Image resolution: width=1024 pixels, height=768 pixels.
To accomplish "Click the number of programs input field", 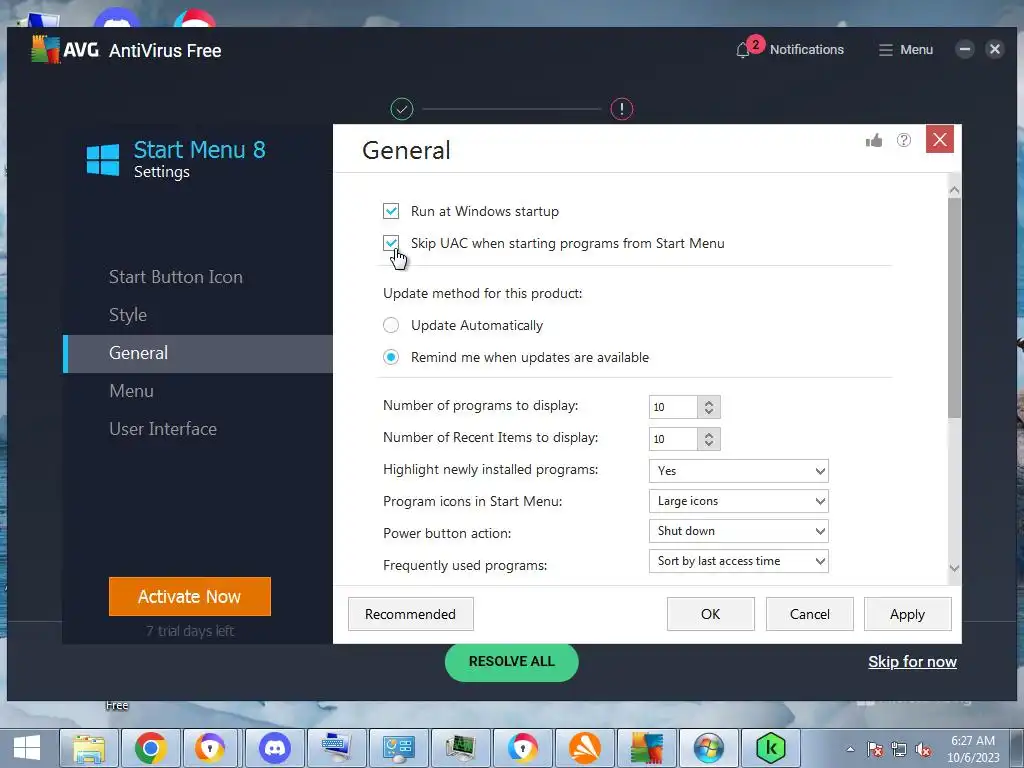I will 673,407.
